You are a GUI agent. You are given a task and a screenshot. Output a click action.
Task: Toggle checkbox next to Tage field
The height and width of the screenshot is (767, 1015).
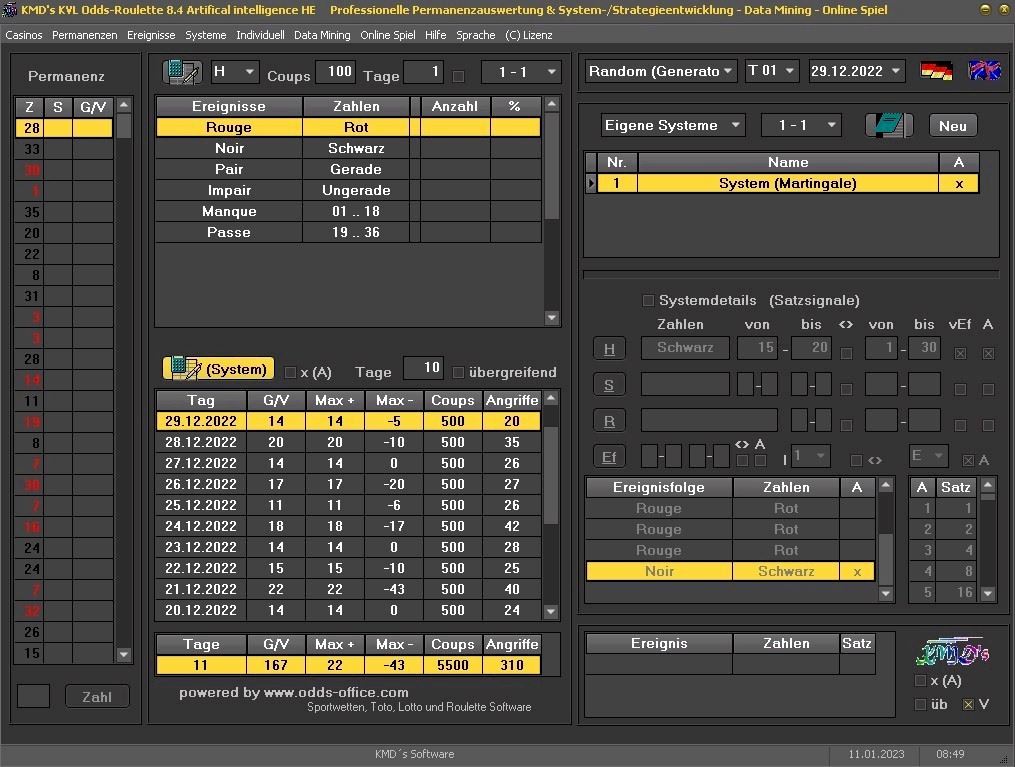pos(459,76)
